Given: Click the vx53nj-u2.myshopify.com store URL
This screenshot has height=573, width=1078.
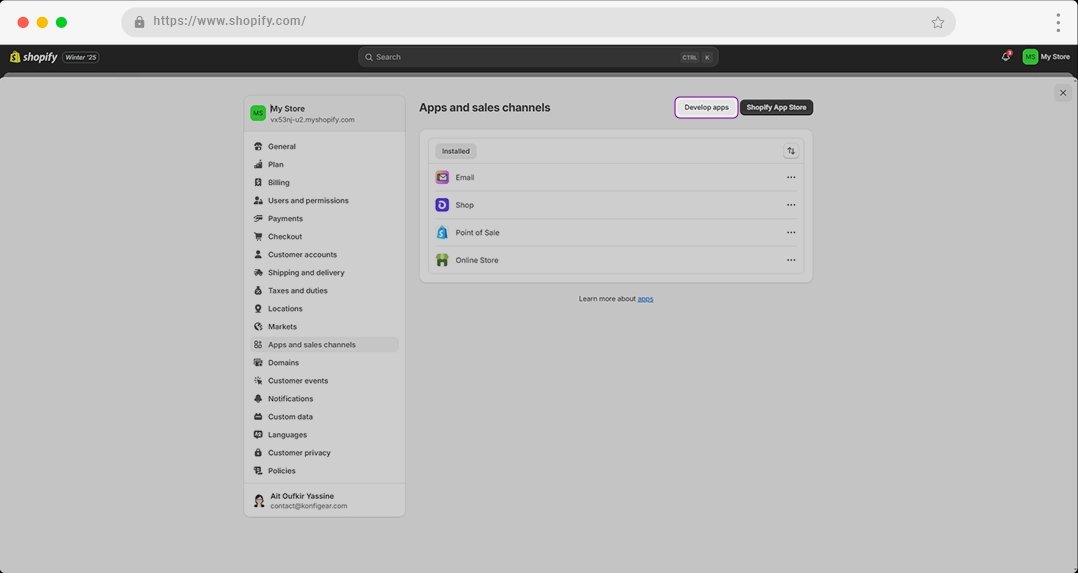Looking at the screenshot, I should coord(312,120).
